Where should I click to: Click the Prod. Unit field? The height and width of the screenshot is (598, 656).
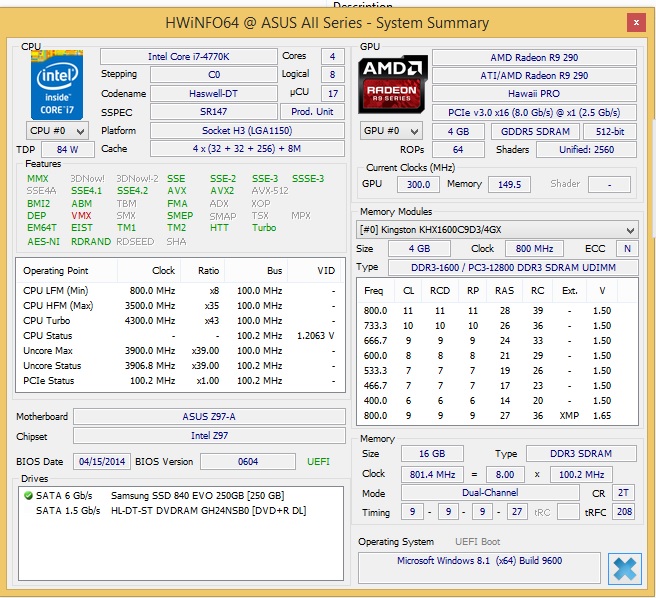tap(312, 112)
